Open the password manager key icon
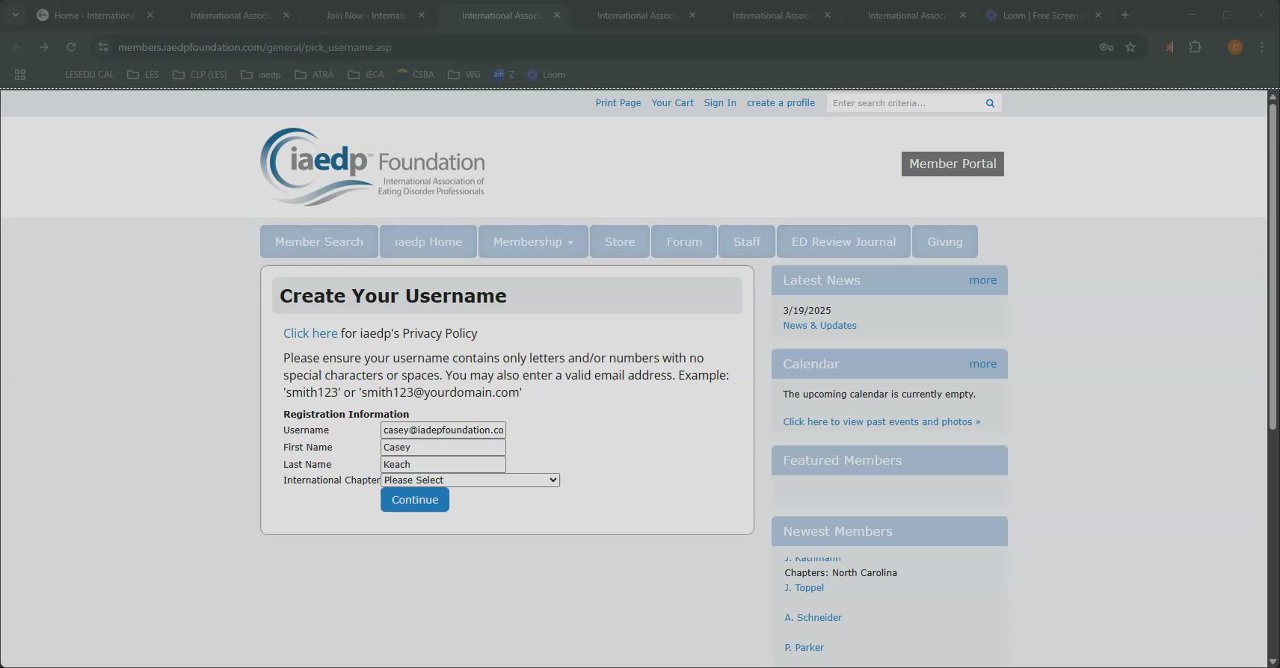The image size is (1280, 668). [x=1106, y=47]
